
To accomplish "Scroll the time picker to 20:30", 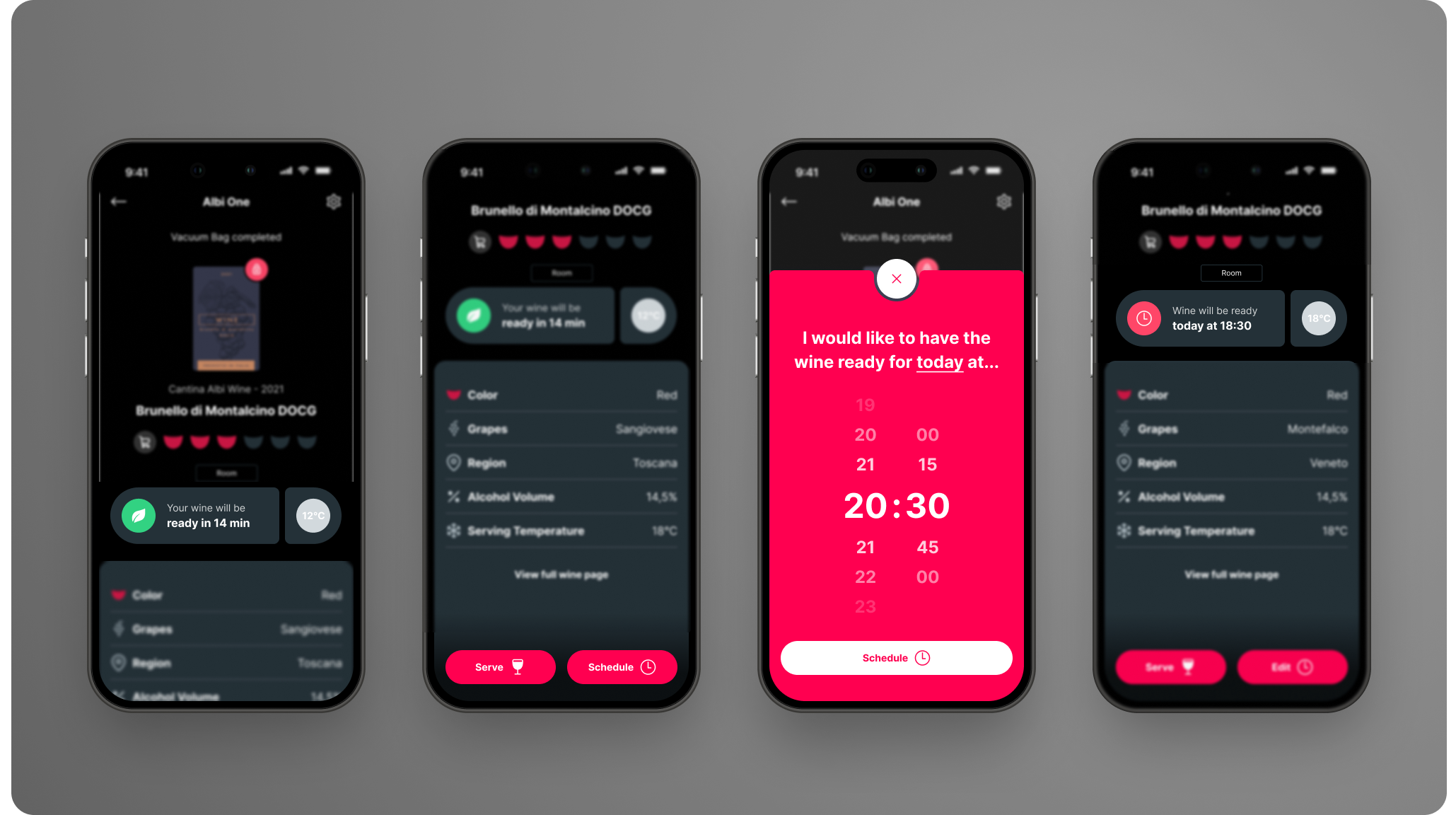I will 896,505.
